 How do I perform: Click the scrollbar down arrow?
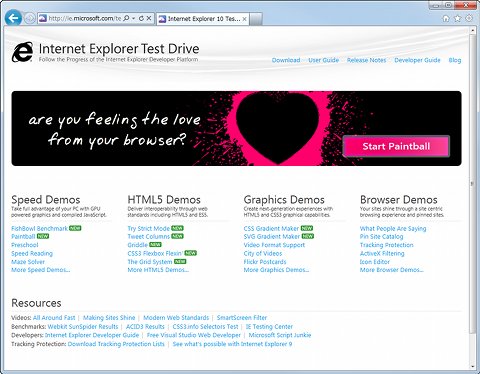pyautogui.click(x=472, y=367)
